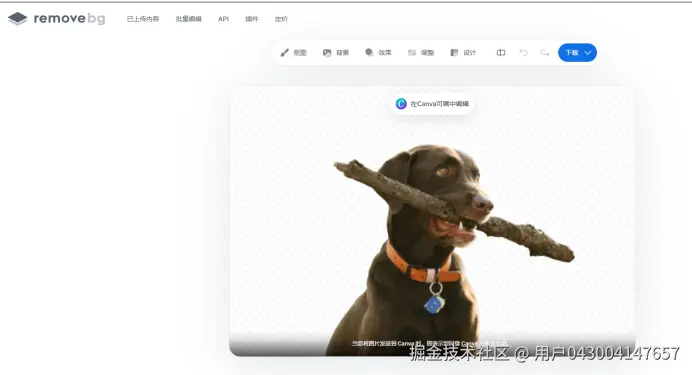The width and height of the screenshot is (692, 375).
Task: Click the dog cutout image preview
Action: click(432, 221)
